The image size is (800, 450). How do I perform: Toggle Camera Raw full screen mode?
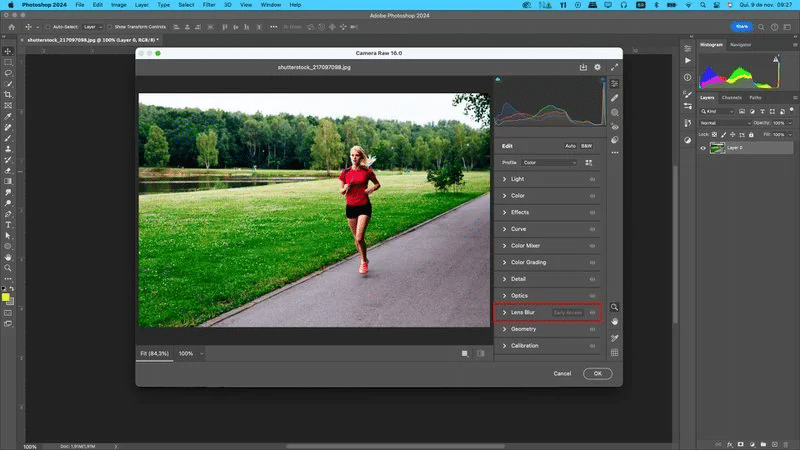point(612,67)
